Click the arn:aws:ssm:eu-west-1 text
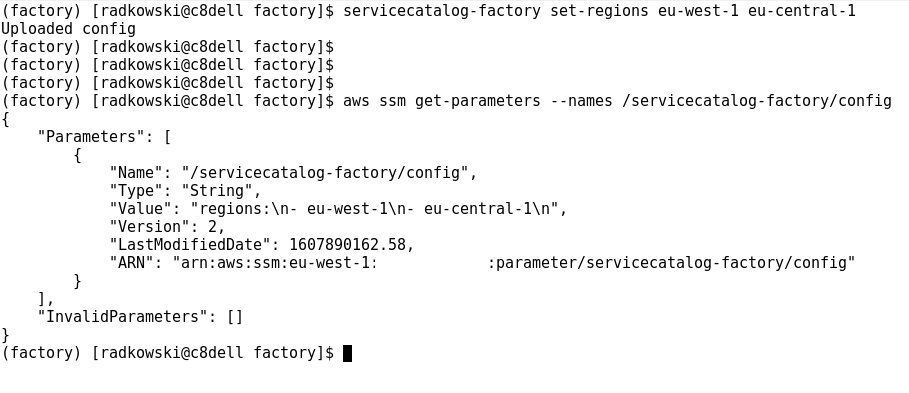 pos(275,263)
